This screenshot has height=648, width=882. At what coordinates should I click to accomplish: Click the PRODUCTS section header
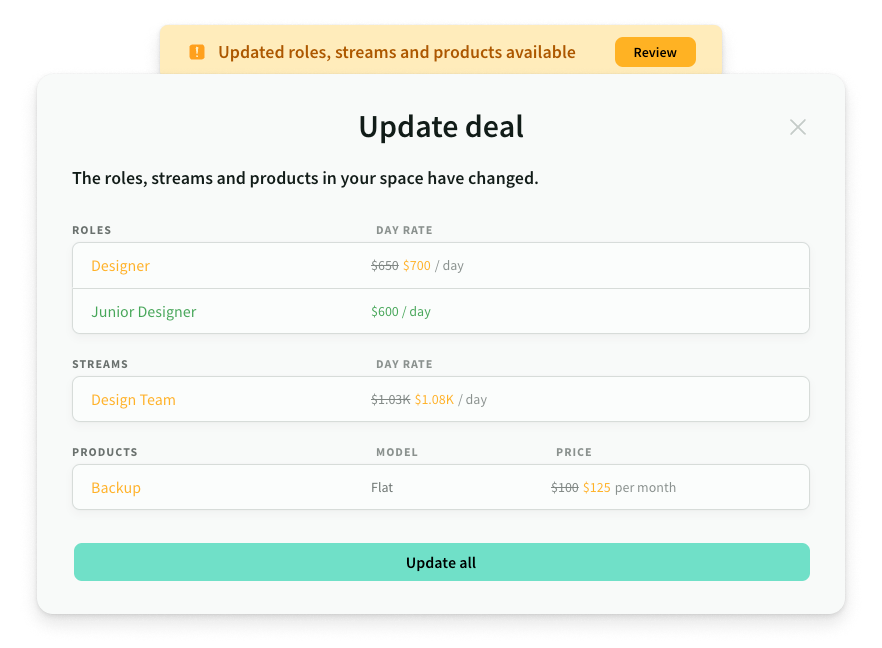(105, 452)
